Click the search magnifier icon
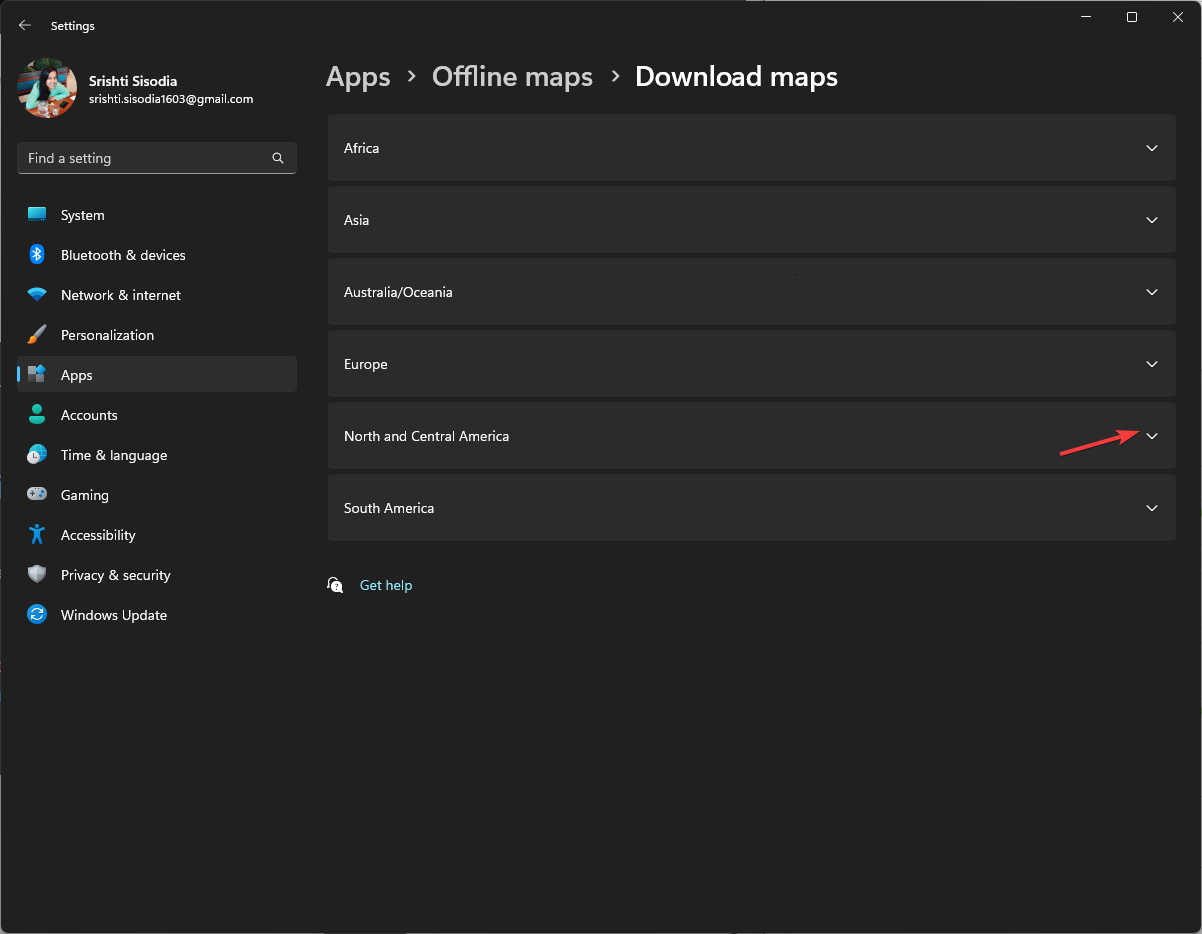The height and width of the screenshot is (934, 1202). [x=278, y=158]
